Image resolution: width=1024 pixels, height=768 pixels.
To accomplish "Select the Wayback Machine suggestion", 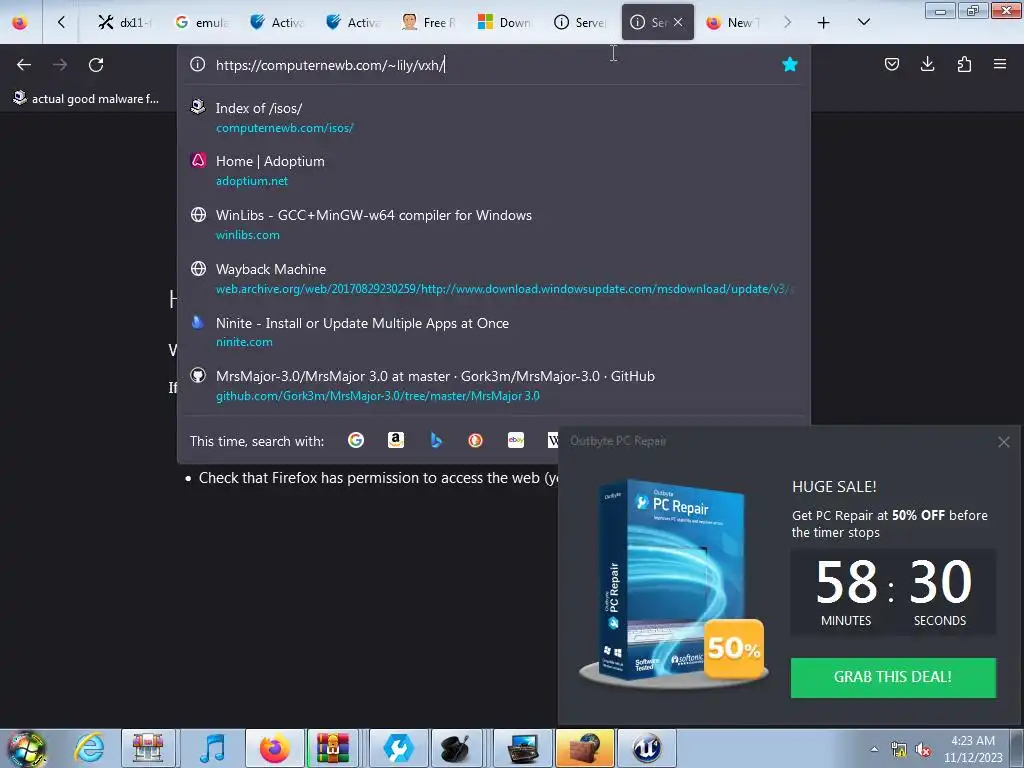I will tap(494, 278).
